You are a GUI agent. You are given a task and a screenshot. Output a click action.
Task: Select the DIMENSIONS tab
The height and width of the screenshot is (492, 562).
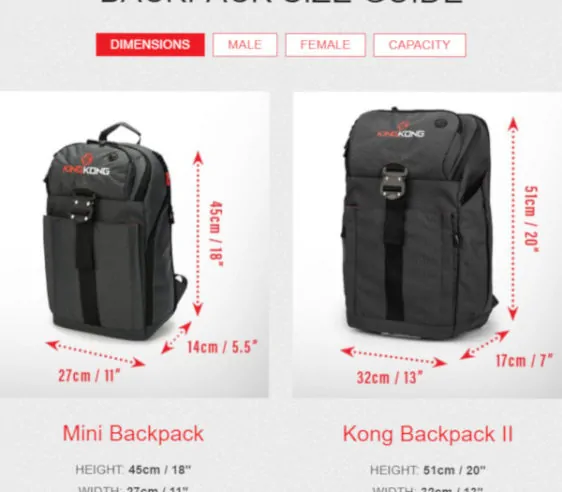click(x=150, y=45)
